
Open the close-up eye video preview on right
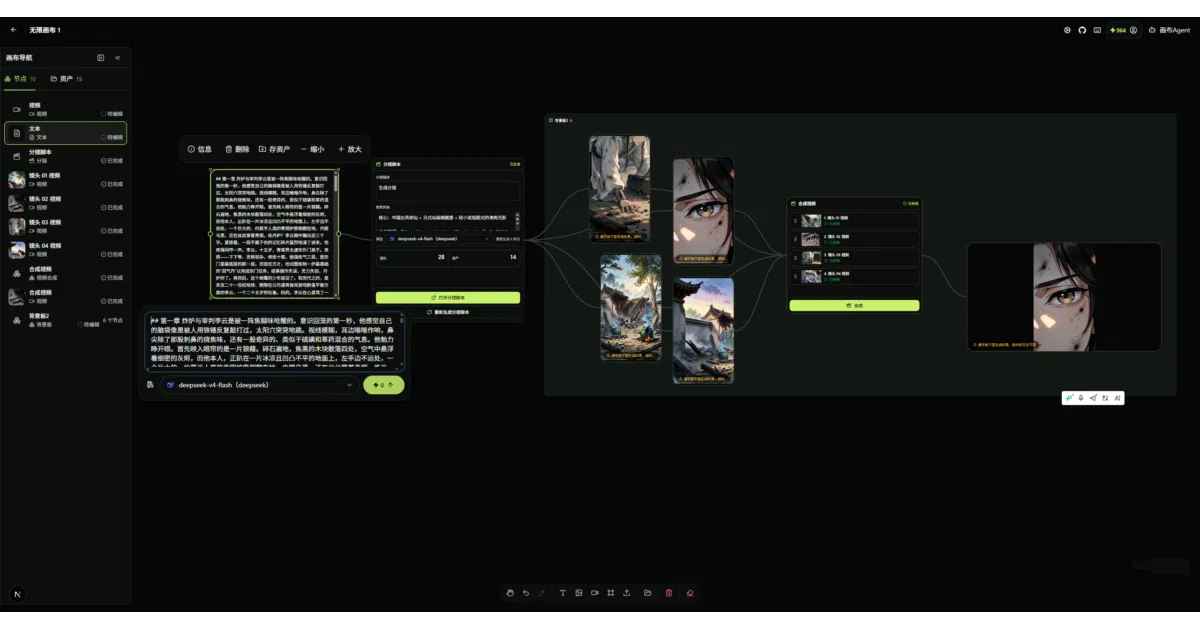coord(1064,296)
